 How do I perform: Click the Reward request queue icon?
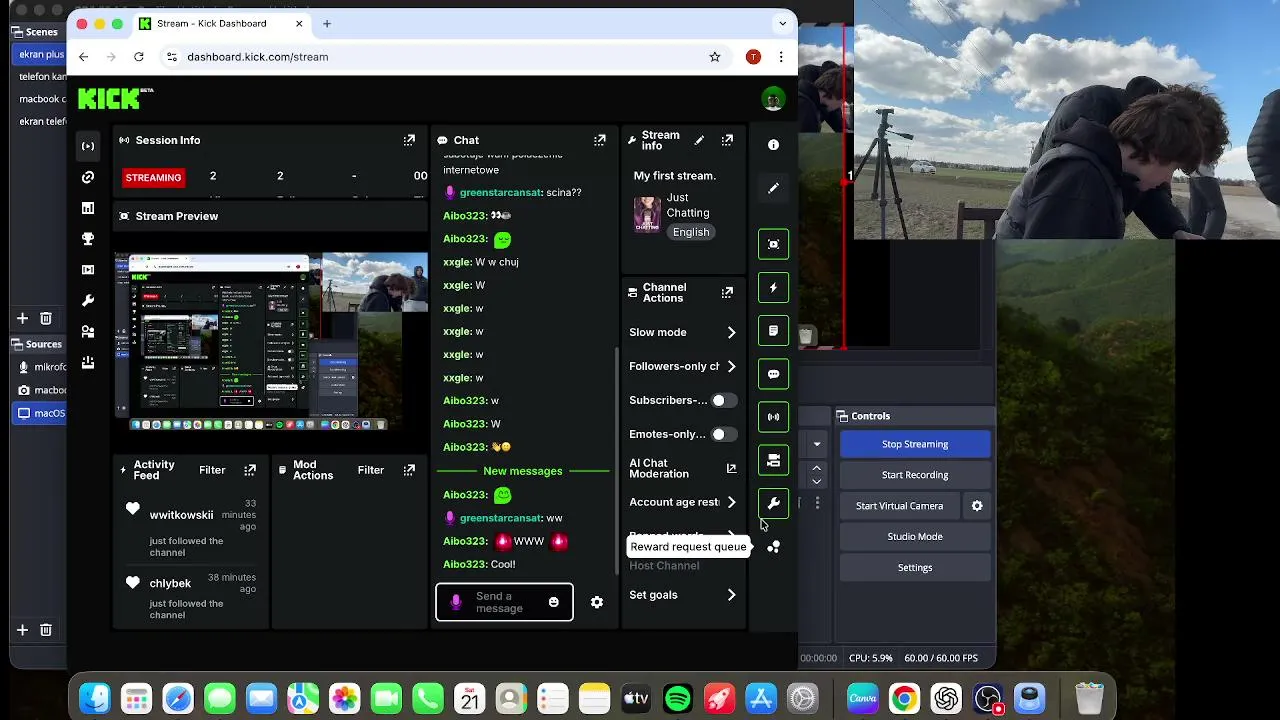tap(773, 547)
